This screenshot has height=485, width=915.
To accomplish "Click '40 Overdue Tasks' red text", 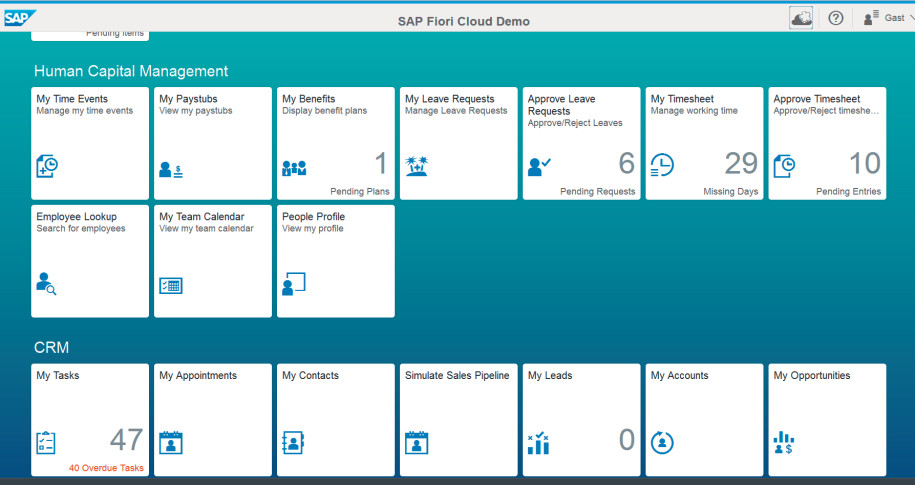I will click(106, 468).
